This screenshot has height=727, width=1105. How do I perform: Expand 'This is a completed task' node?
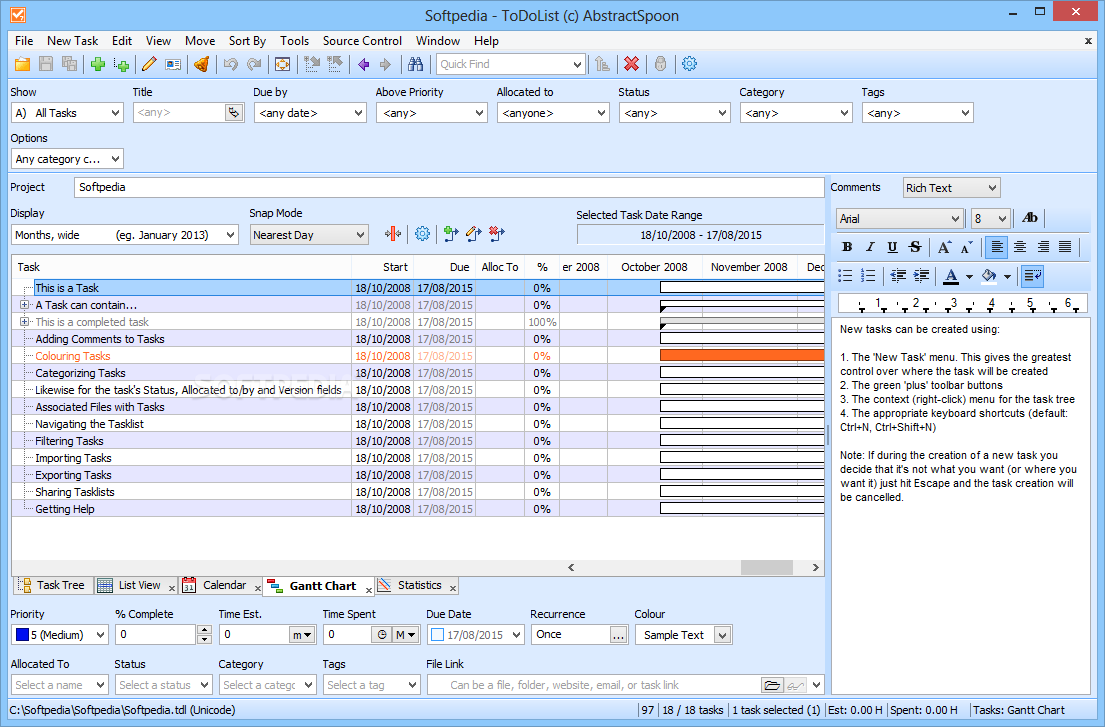pyautogui.click(x=25, y=322)
